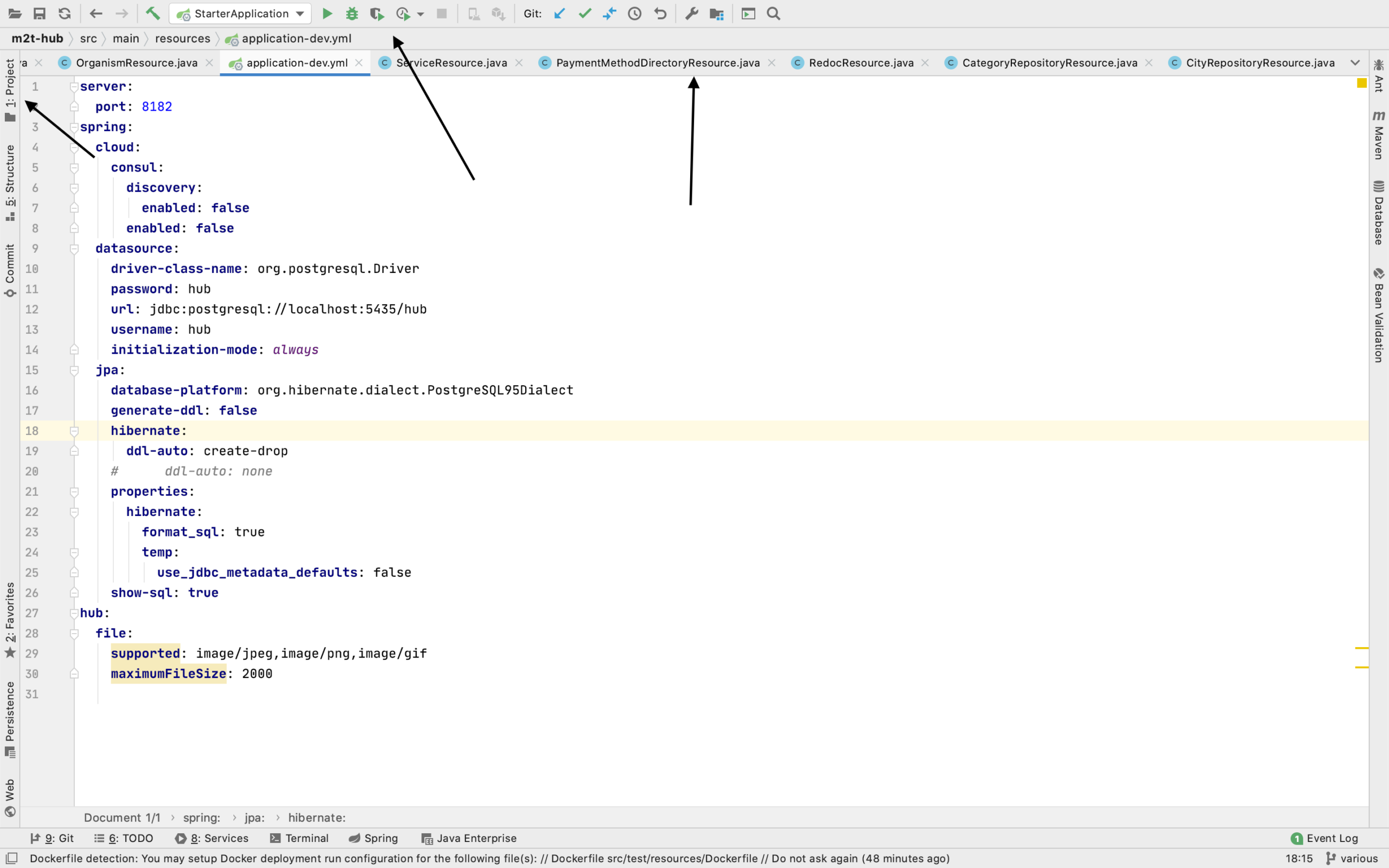Viewport: 1389px width, 868px height.
Task: Toggle the Maven tool window
Action: [1379, 135]
